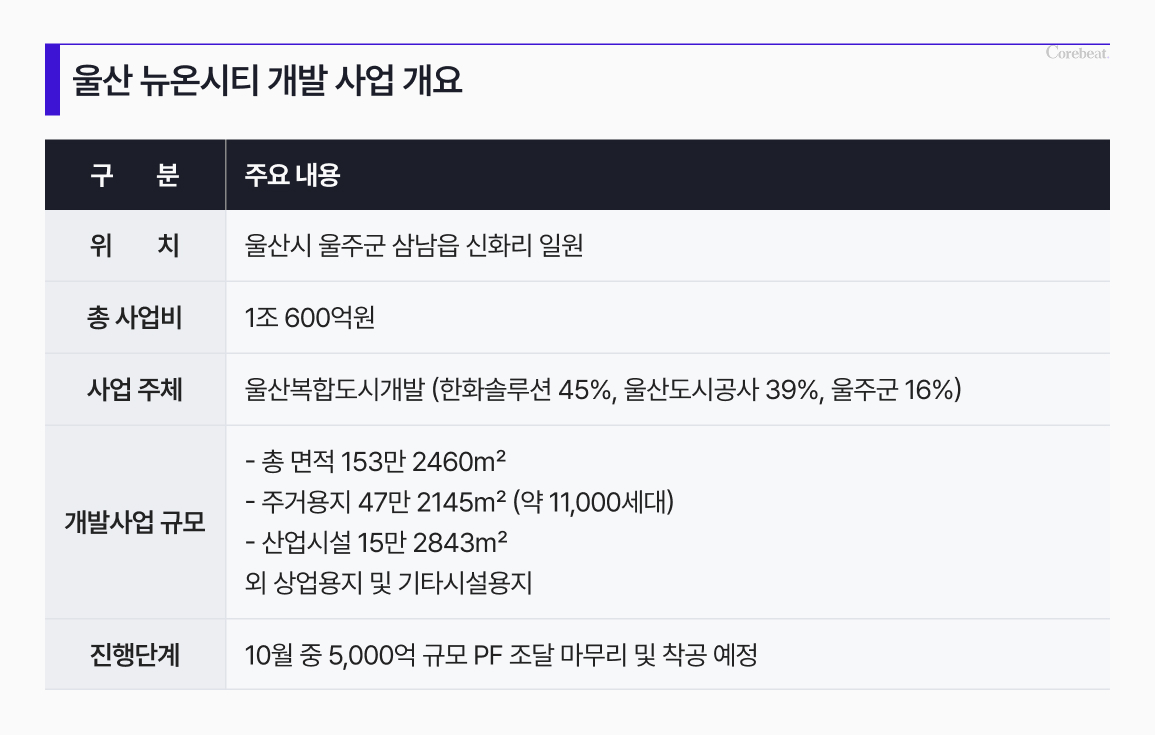The height and width of the screenshot is (735, 1155).
Task: Click the location text 울산시 울주군 삼남읍 신화리 일원
Action: (x=414, y=245)
